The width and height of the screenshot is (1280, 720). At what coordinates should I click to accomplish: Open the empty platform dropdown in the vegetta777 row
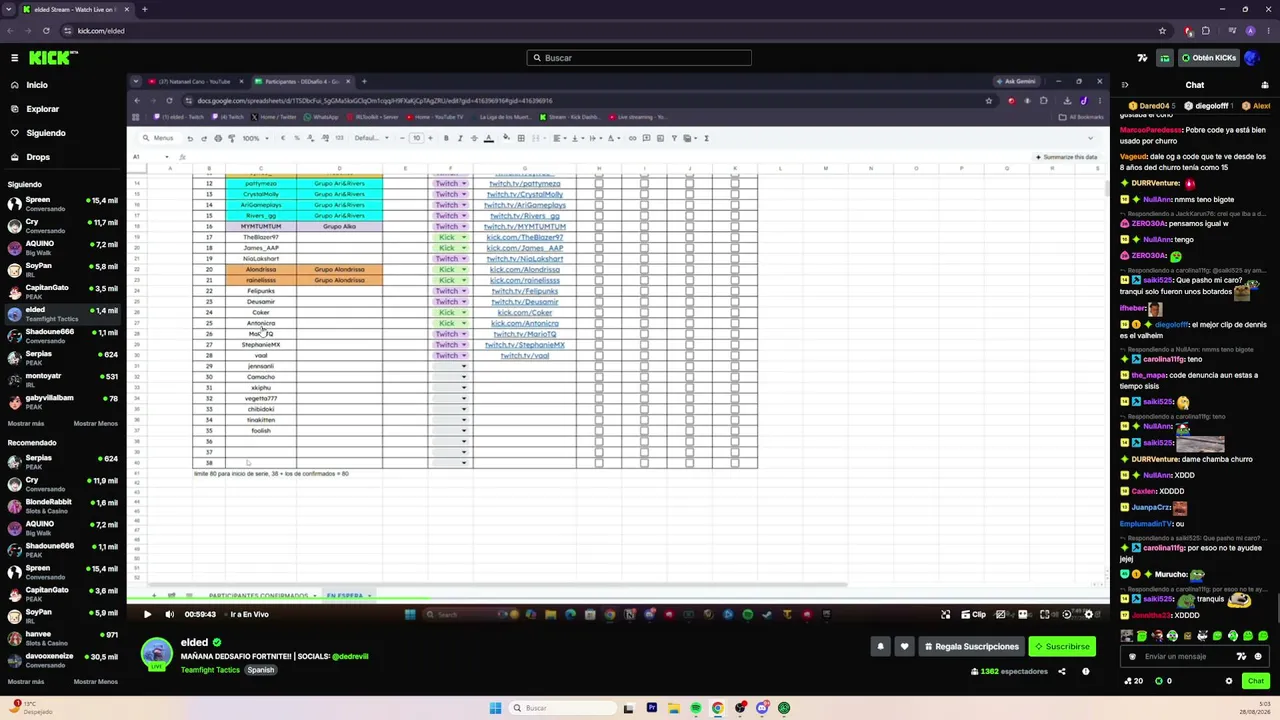[x=450, y=399]
